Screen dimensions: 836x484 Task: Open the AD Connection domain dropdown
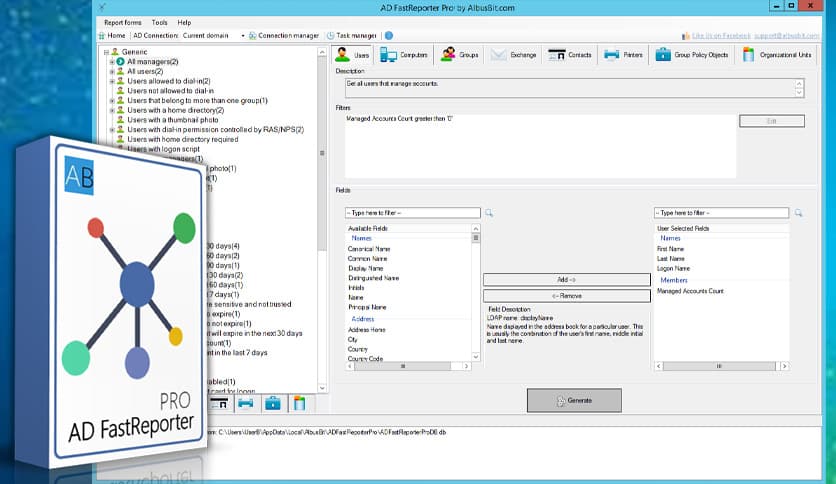point(243,35)
